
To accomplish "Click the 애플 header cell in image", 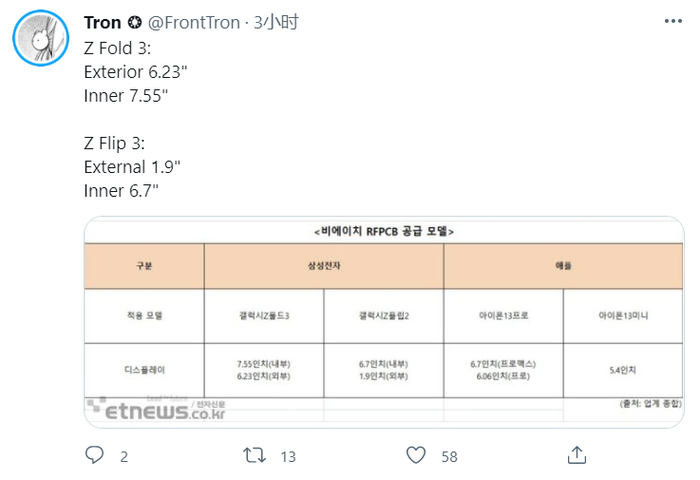I will pyautogui.click(x=563, y=267).
